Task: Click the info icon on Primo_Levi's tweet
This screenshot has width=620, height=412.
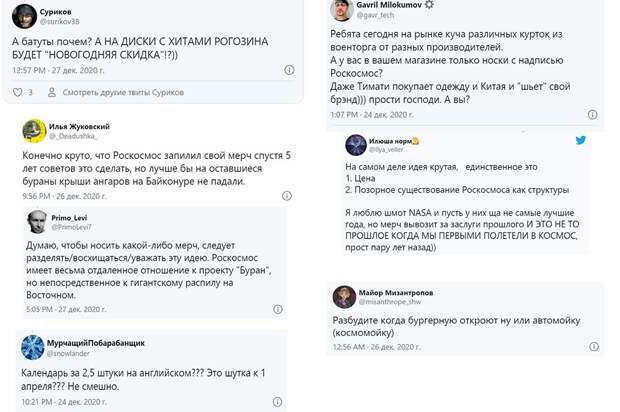Action: (278, 309)
